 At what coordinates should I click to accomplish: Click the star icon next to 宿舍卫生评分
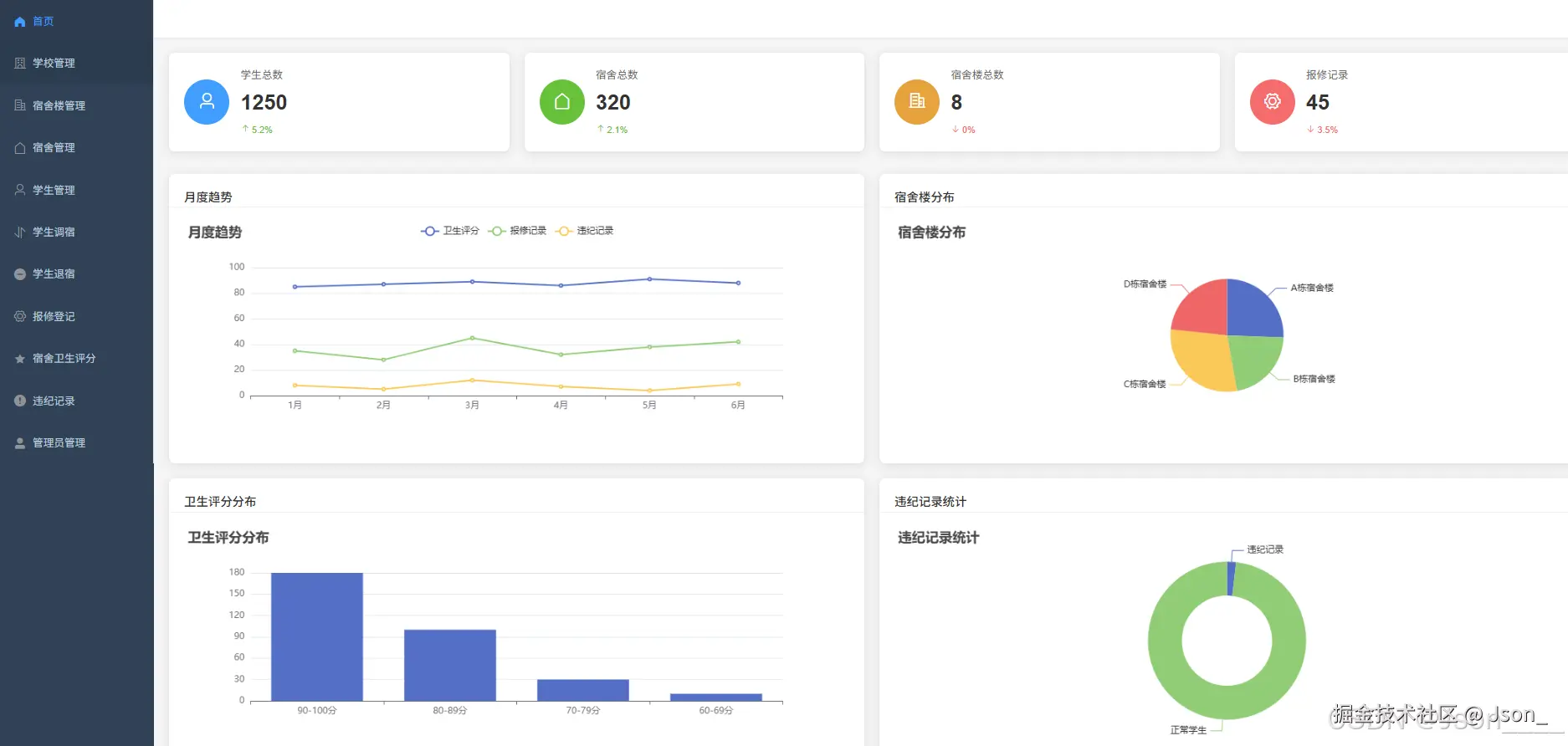(x=20, y=359)
